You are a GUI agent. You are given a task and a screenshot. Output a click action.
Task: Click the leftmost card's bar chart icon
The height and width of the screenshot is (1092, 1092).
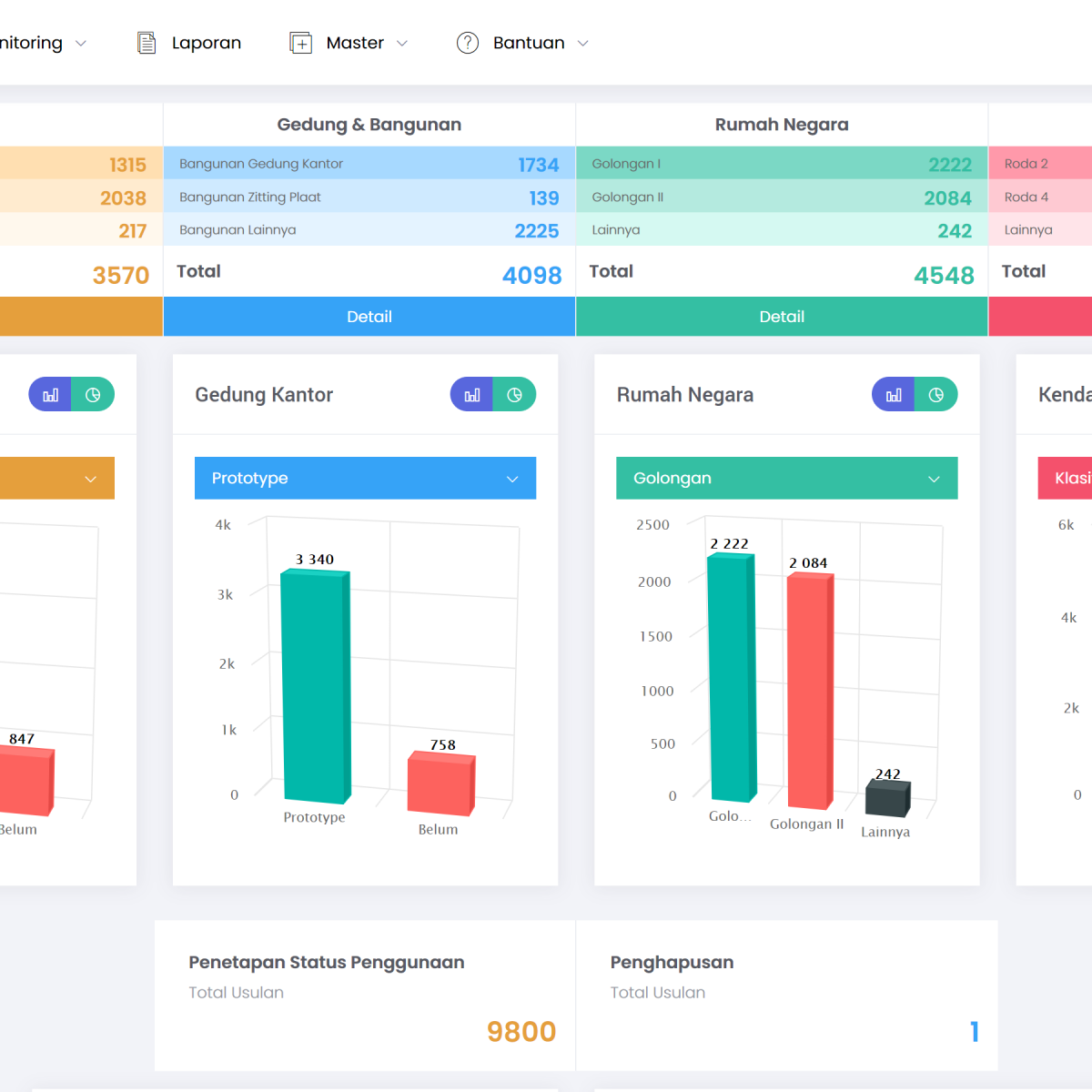[51, 395]
